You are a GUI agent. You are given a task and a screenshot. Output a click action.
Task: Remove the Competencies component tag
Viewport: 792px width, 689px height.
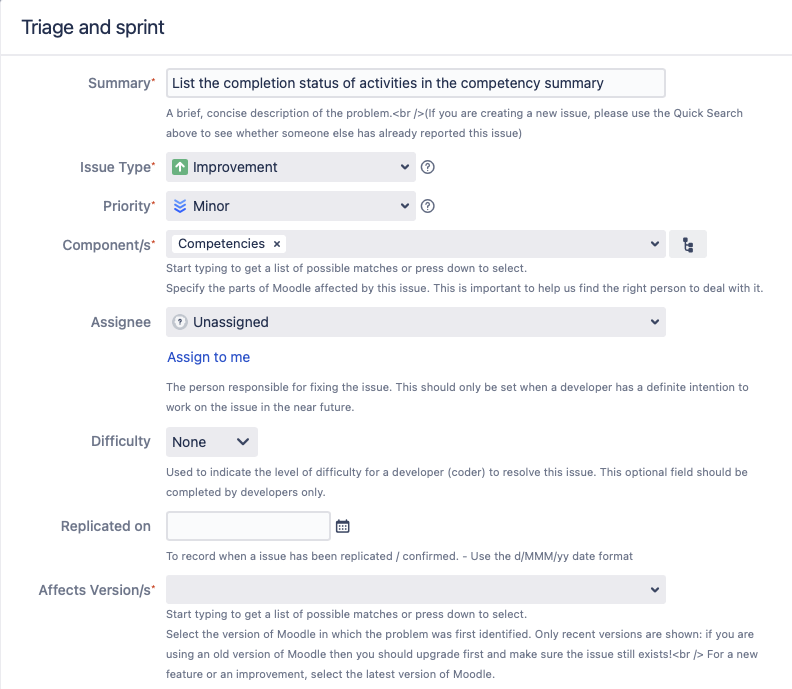[x=277, y=244]
